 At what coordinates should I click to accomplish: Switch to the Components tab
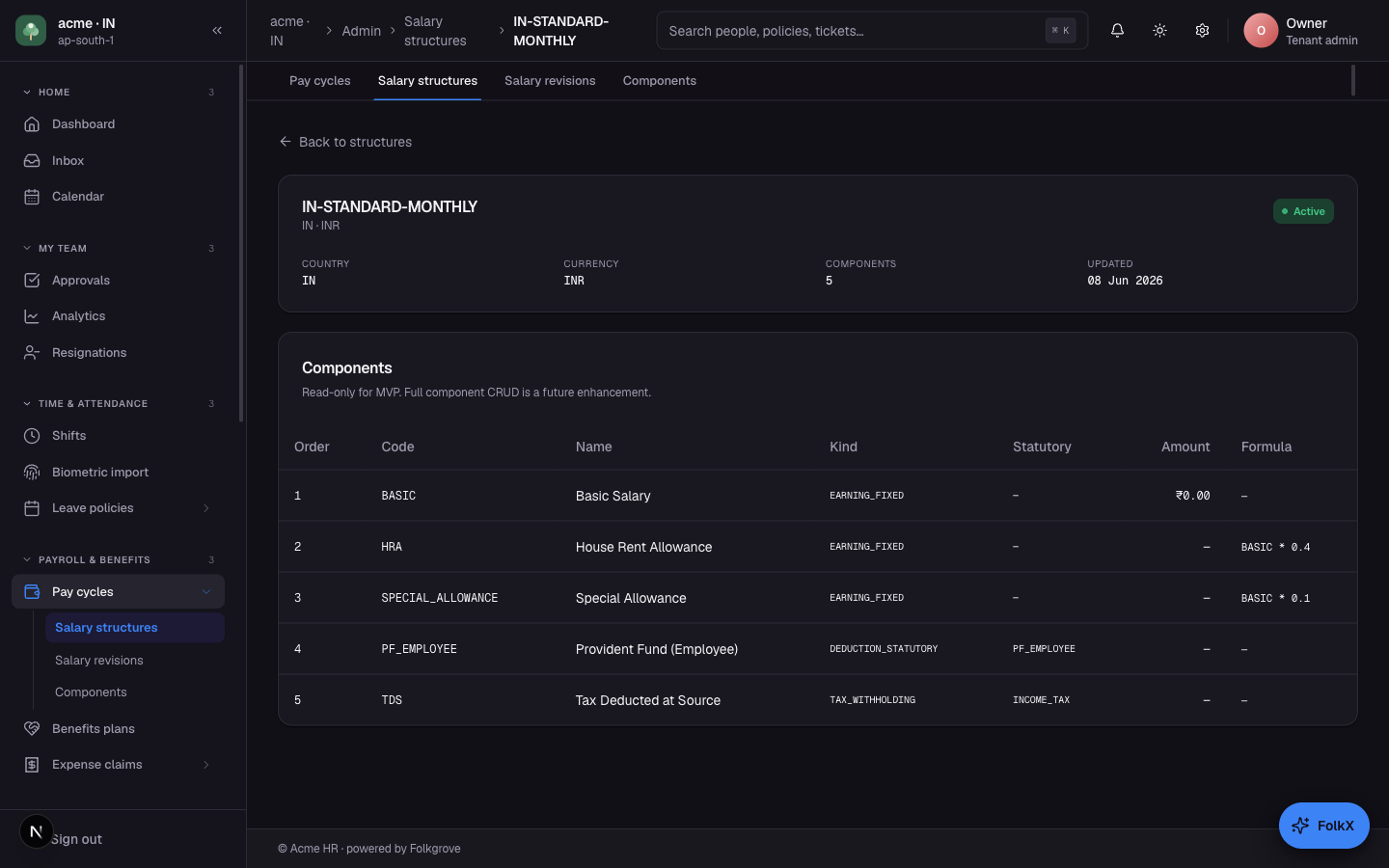tap(660, 81)
